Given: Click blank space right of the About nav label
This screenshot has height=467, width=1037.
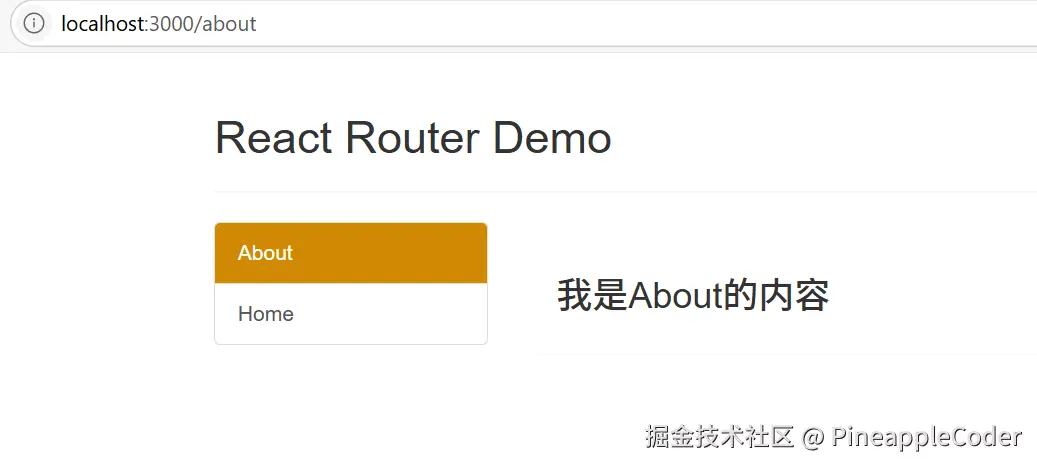Looking at the screenshot, I should 400,253.
